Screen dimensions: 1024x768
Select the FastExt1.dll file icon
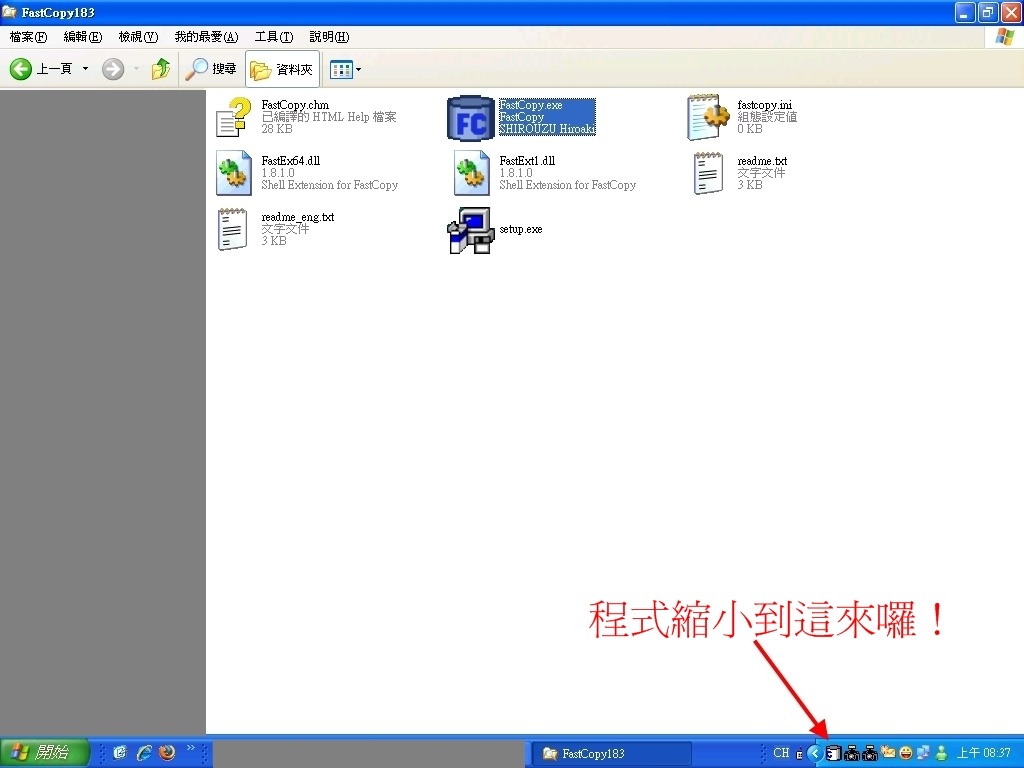tap(472, 173)
